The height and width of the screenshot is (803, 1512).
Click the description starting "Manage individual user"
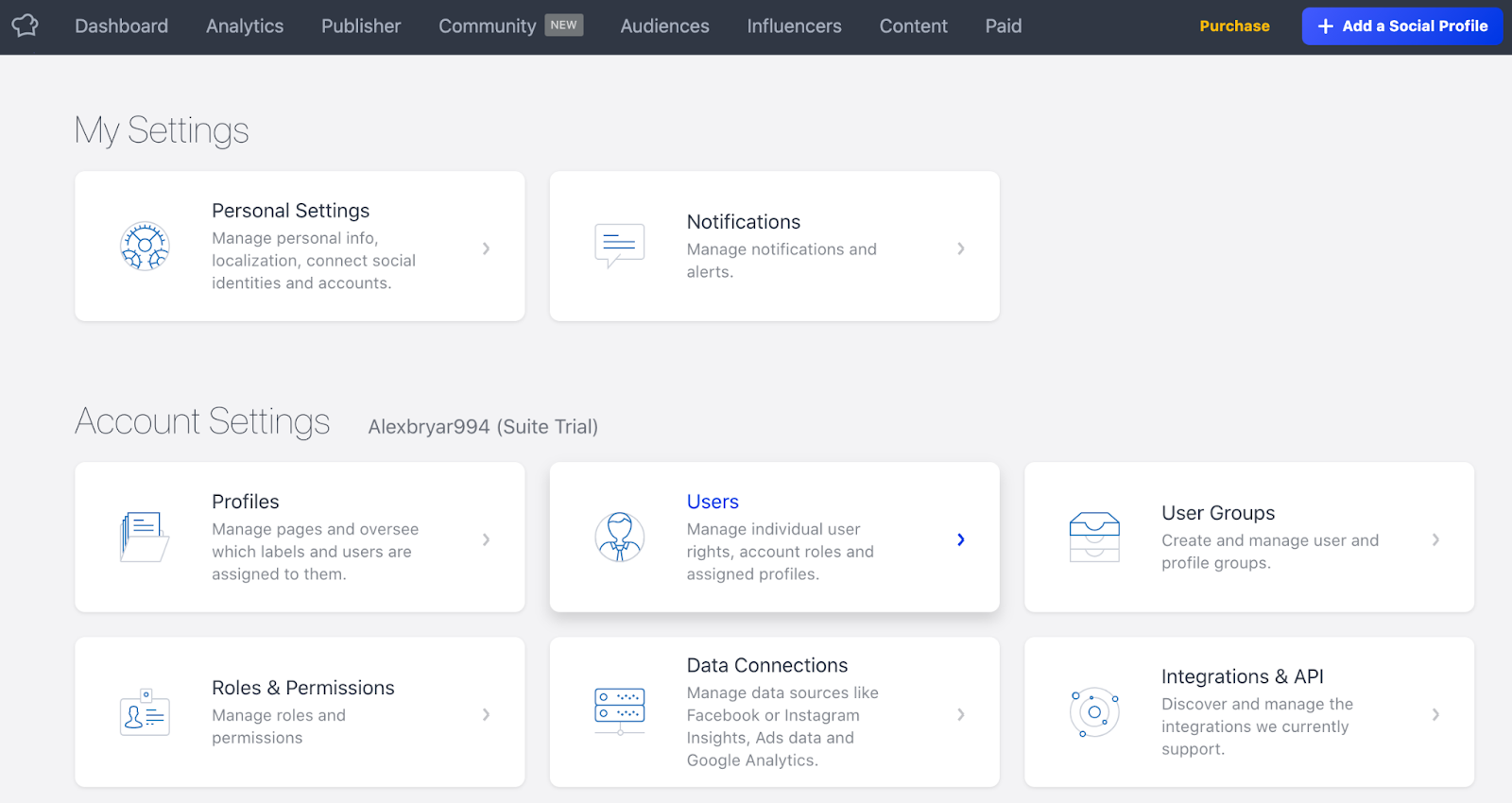(781, 552)
